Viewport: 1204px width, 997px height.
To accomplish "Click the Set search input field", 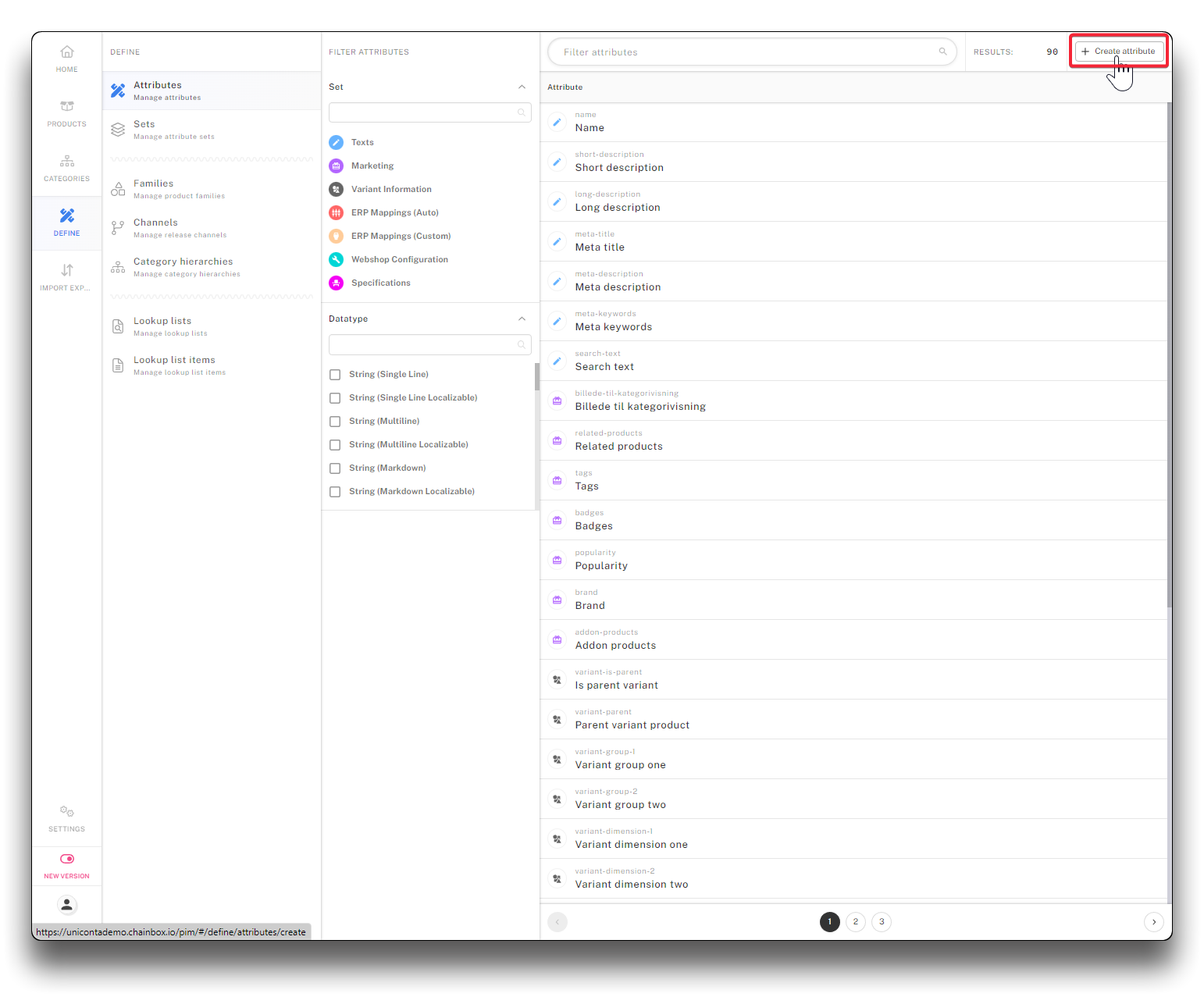I will pos(430,112).
